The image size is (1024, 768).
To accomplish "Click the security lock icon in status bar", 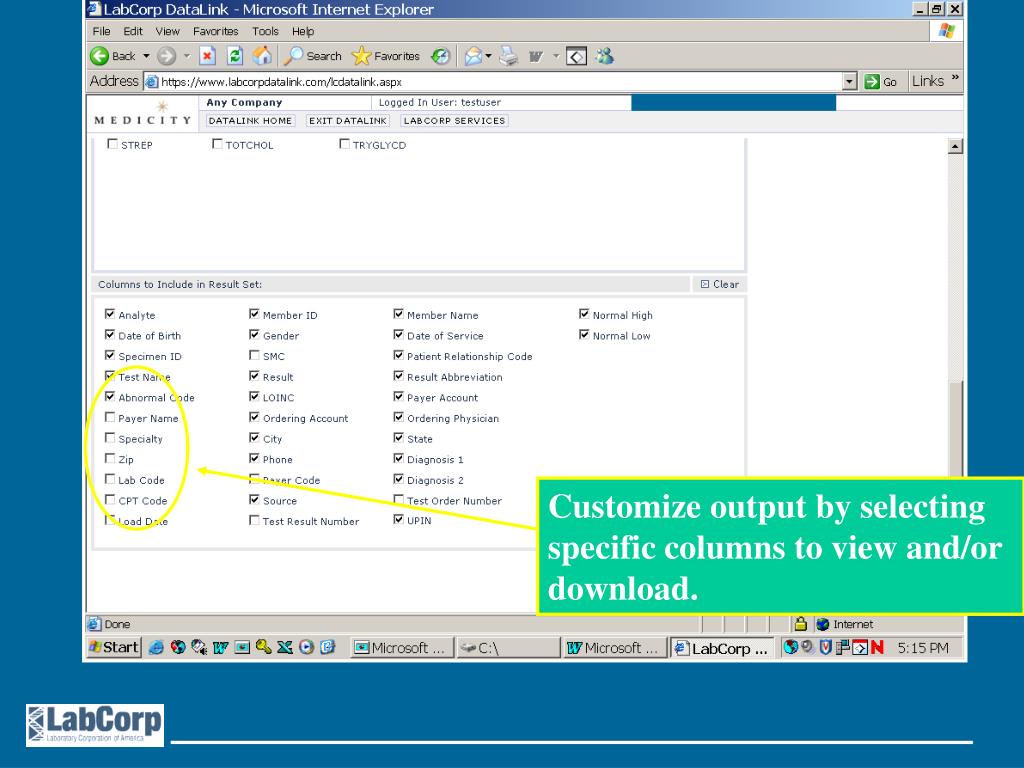I will (801, 624).
